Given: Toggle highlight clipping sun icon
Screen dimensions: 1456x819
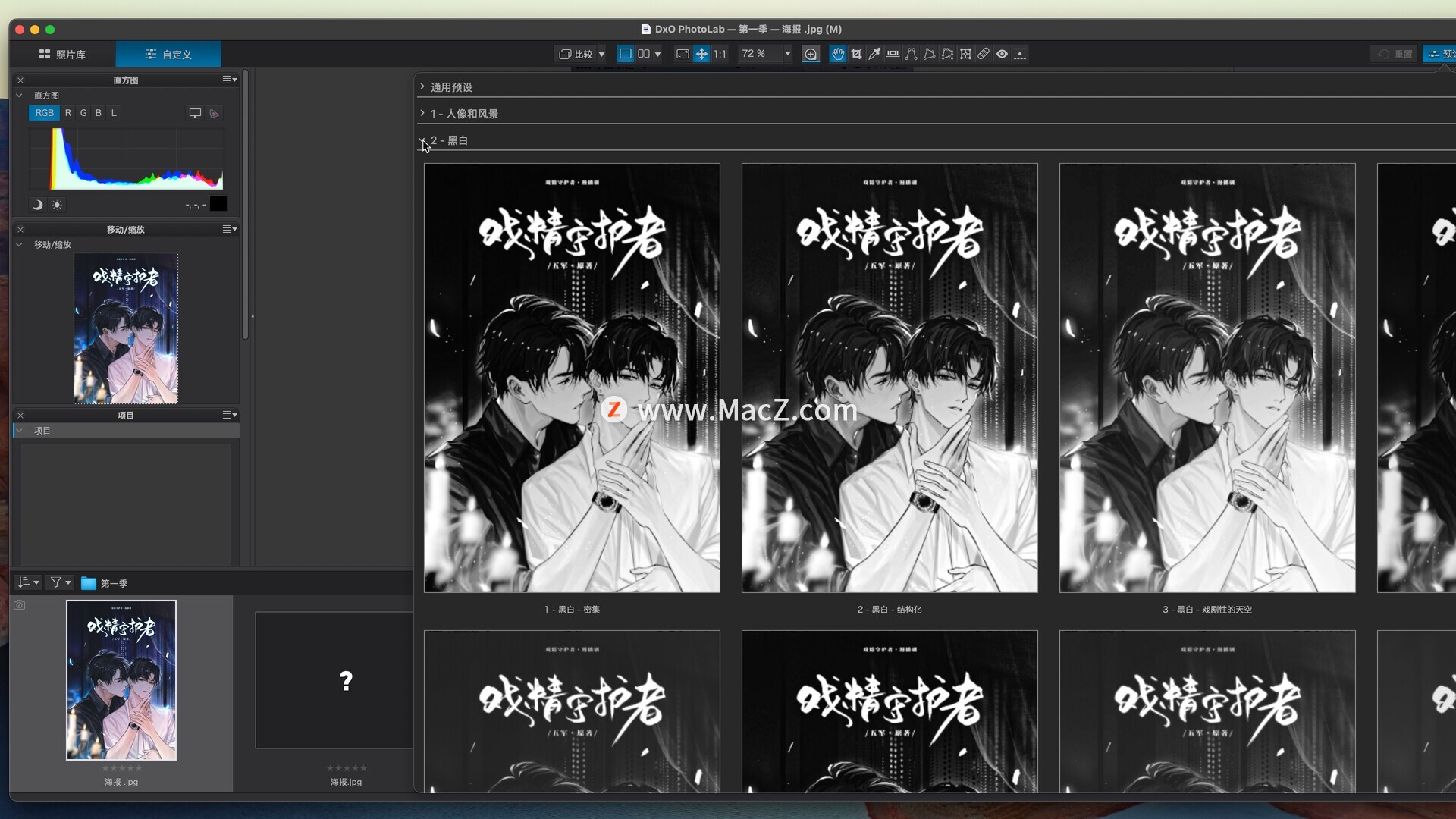Looking at the screenshot, I should [57, 205].
